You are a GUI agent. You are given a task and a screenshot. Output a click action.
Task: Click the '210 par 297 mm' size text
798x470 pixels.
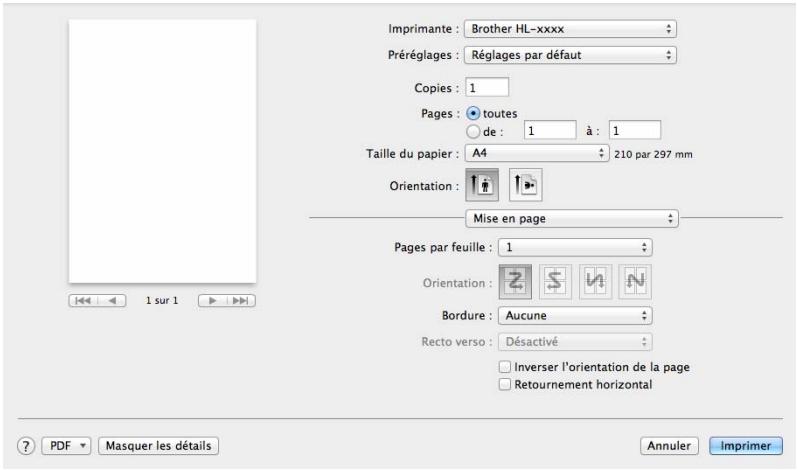click(653, 154)
